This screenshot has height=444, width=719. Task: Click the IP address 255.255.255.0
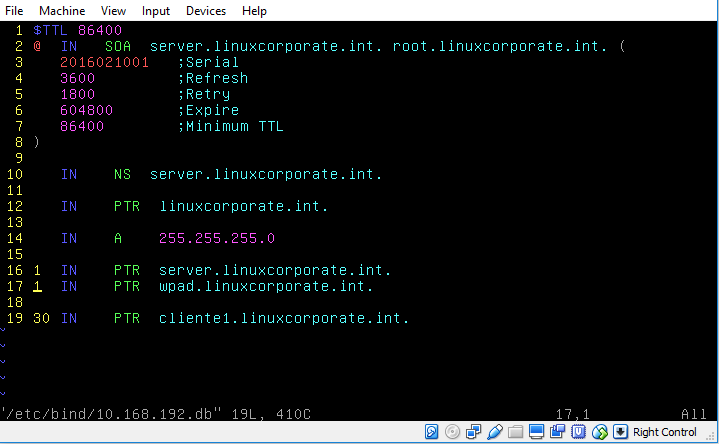[217, 238]
